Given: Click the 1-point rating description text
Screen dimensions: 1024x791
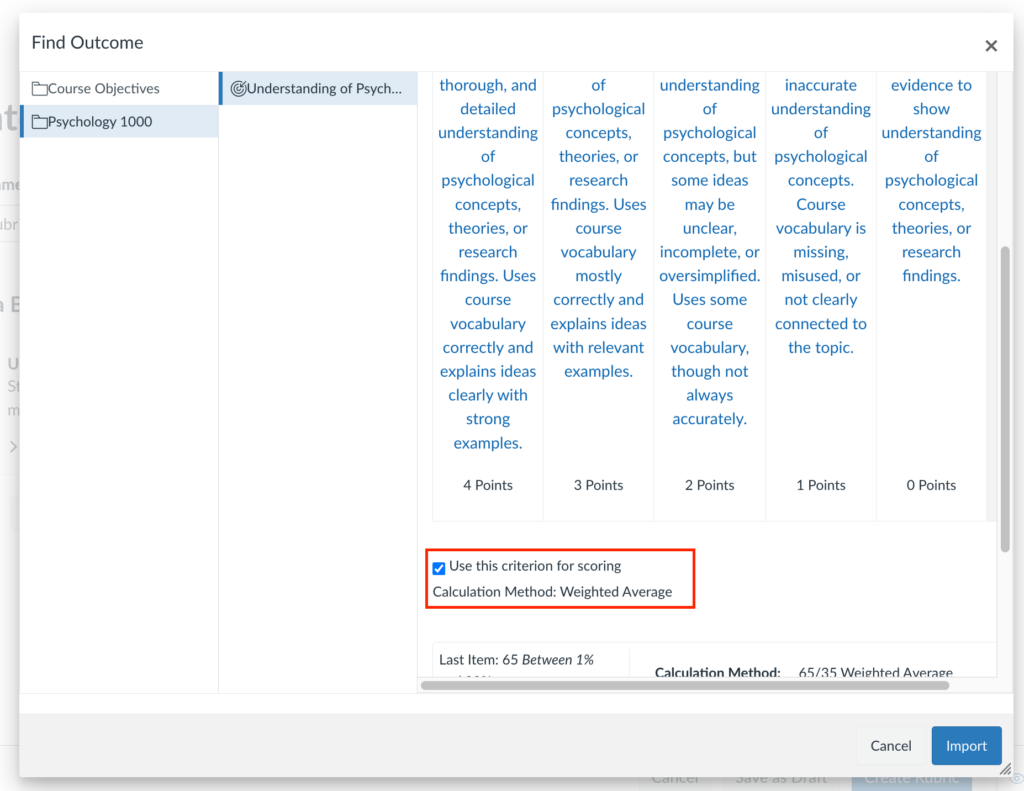Looking at the screenshot, I should 820,216.
